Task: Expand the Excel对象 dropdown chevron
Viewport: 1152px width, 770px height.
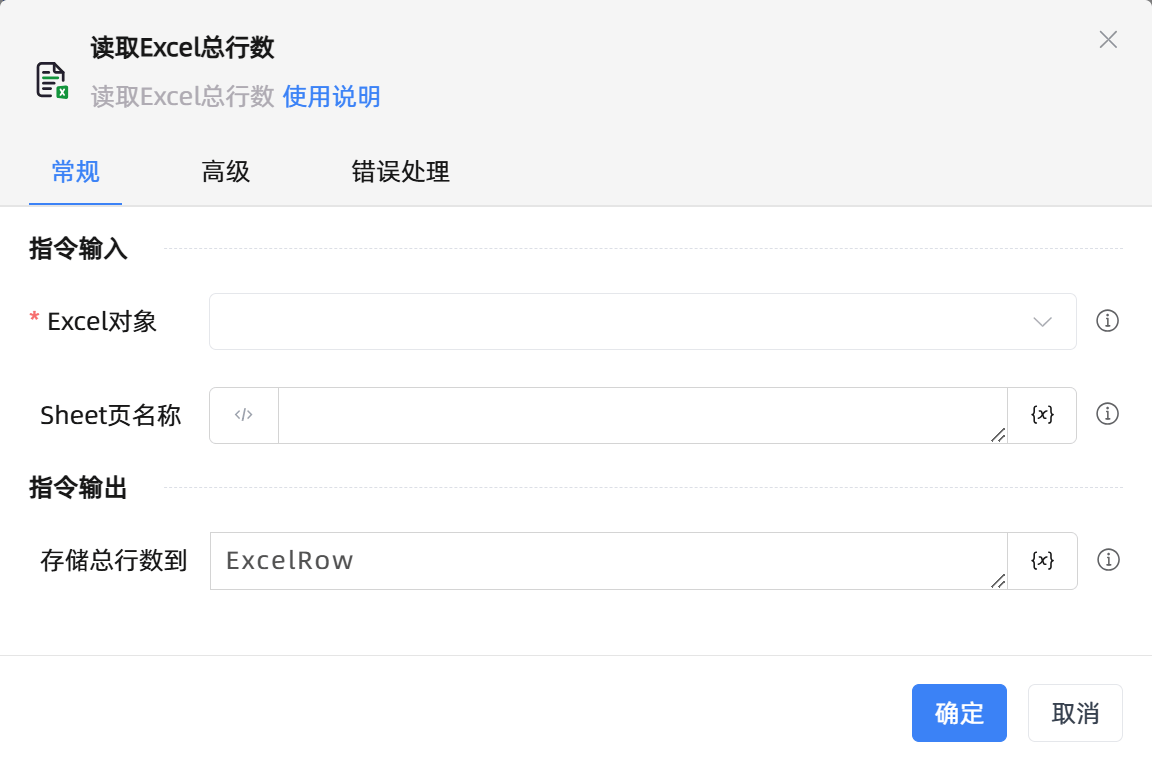Action: pyautogui.click(x=1042, y=321)
